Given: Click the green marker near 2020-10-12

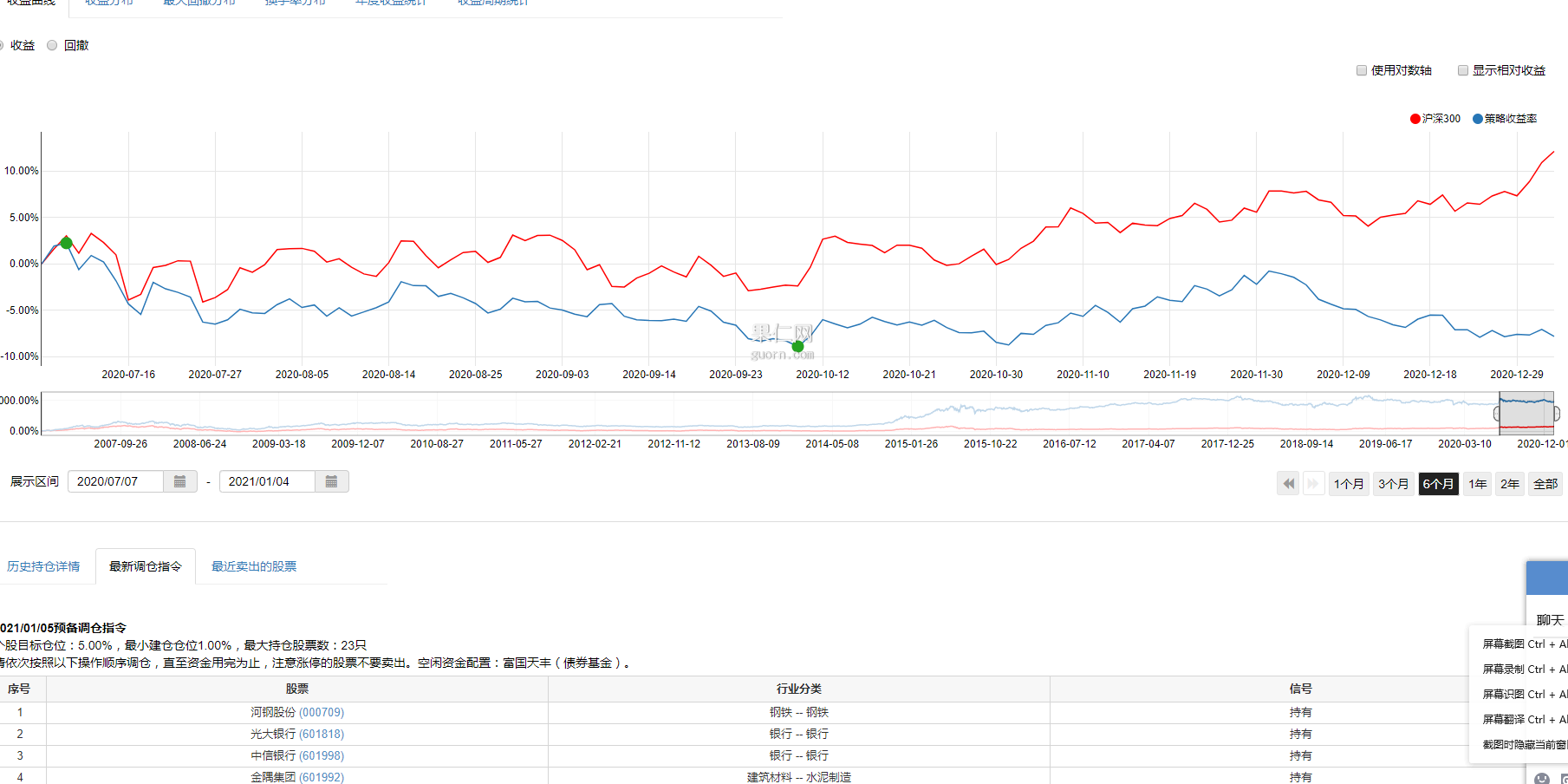Looking at the screenshot, I should click(797, 346).
